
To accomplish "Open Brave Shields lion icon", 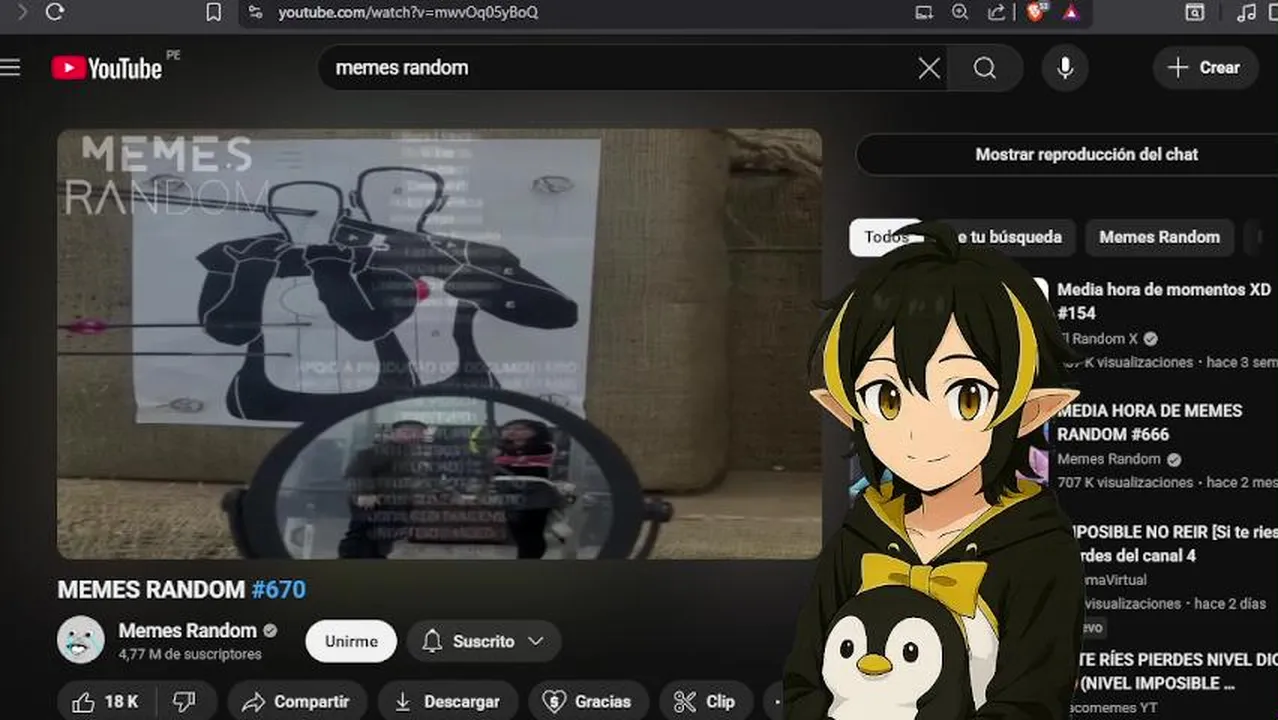I will pos(1036,12).
